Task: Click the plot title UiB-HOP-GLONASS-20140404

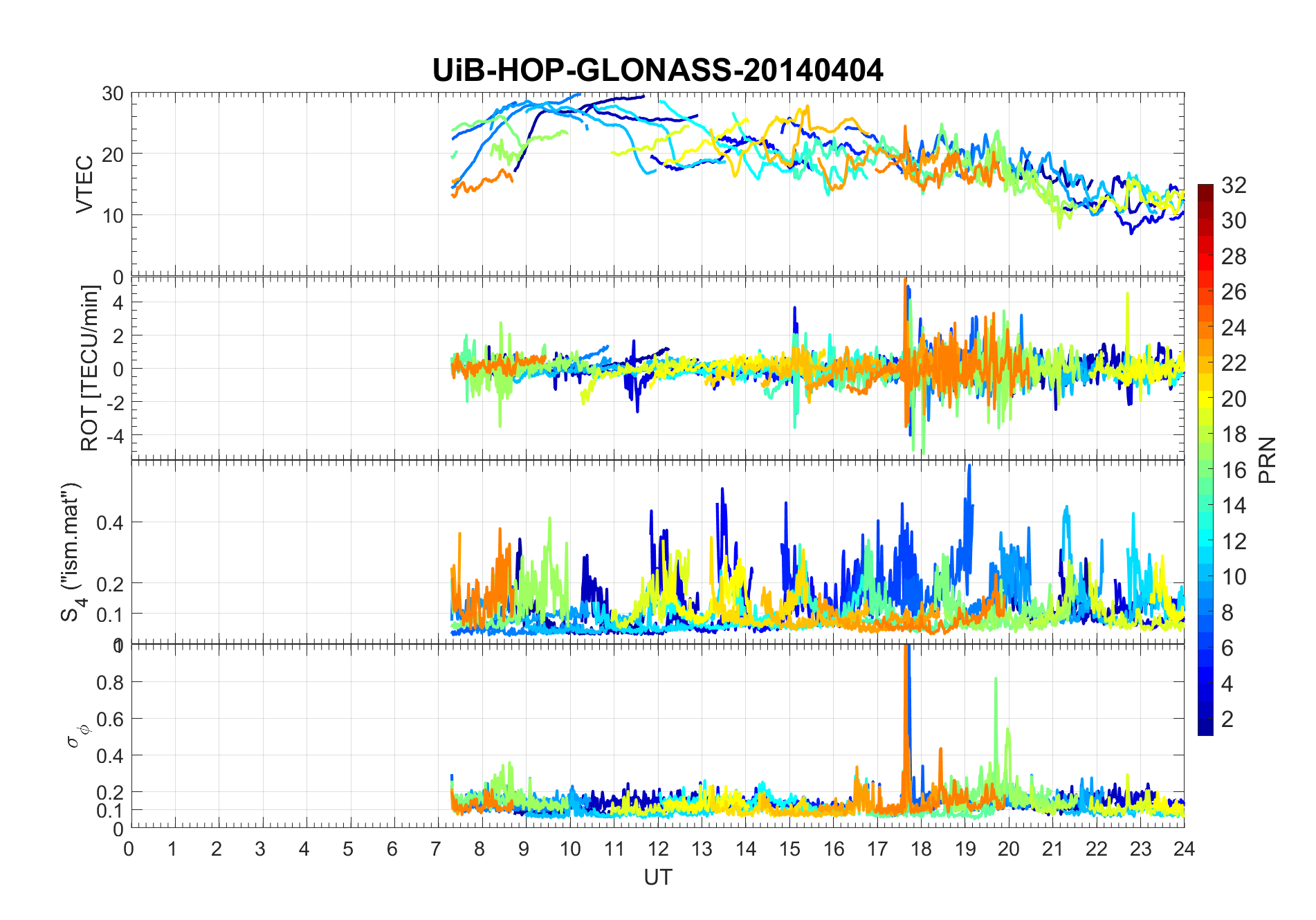Action: [x=657, y=70]
